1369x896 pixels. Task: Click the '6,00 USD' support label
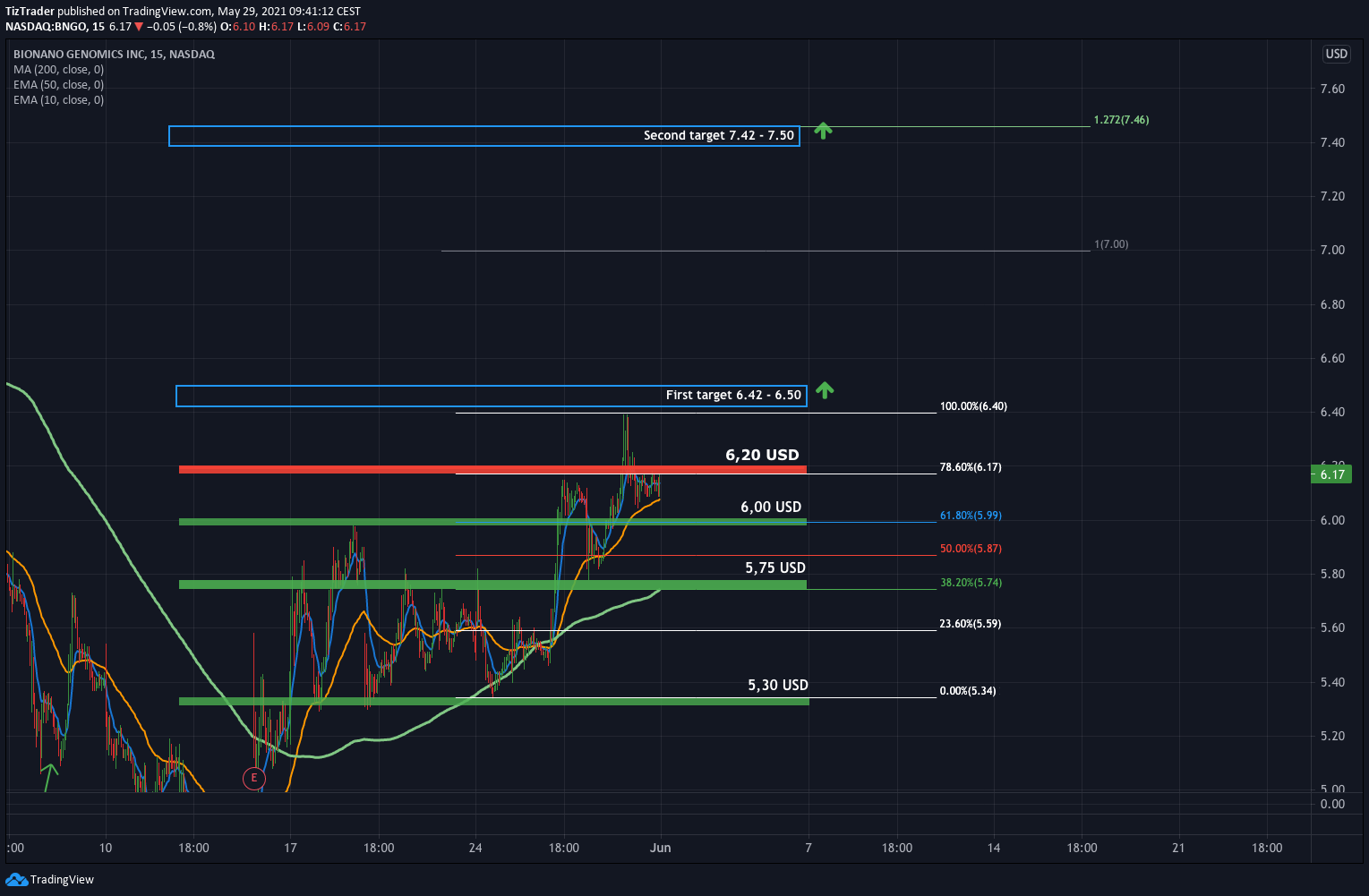(x=771, y=507)
